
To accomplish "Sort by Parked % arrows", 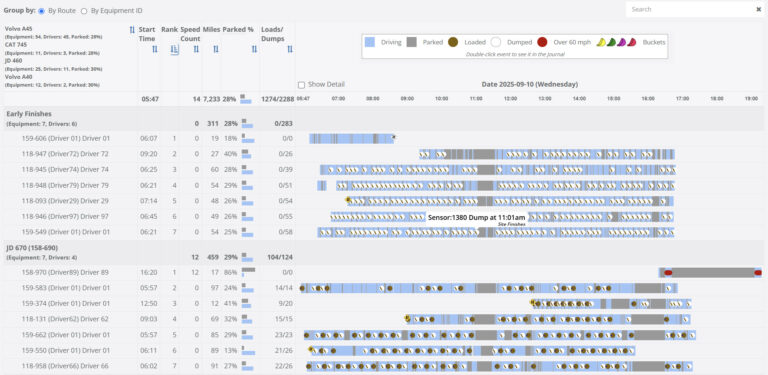I will tap(254, 49).
